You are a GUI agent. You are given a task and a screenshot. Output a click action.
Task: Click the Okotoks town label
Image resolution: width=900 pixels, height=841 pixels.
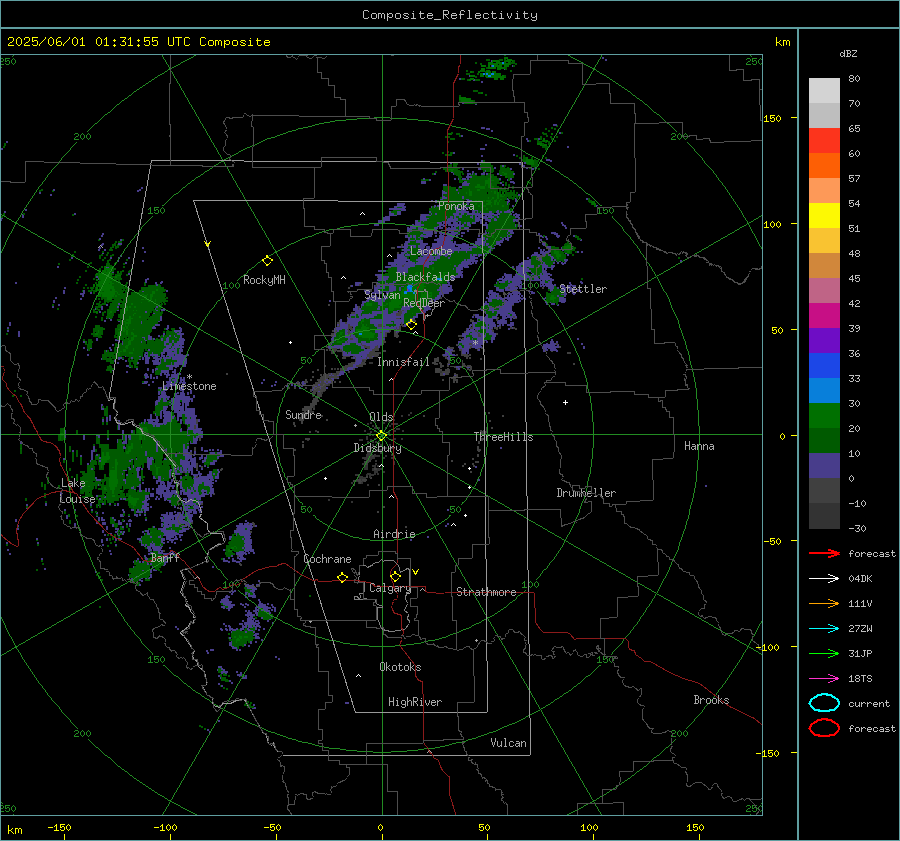pos(400,667)
